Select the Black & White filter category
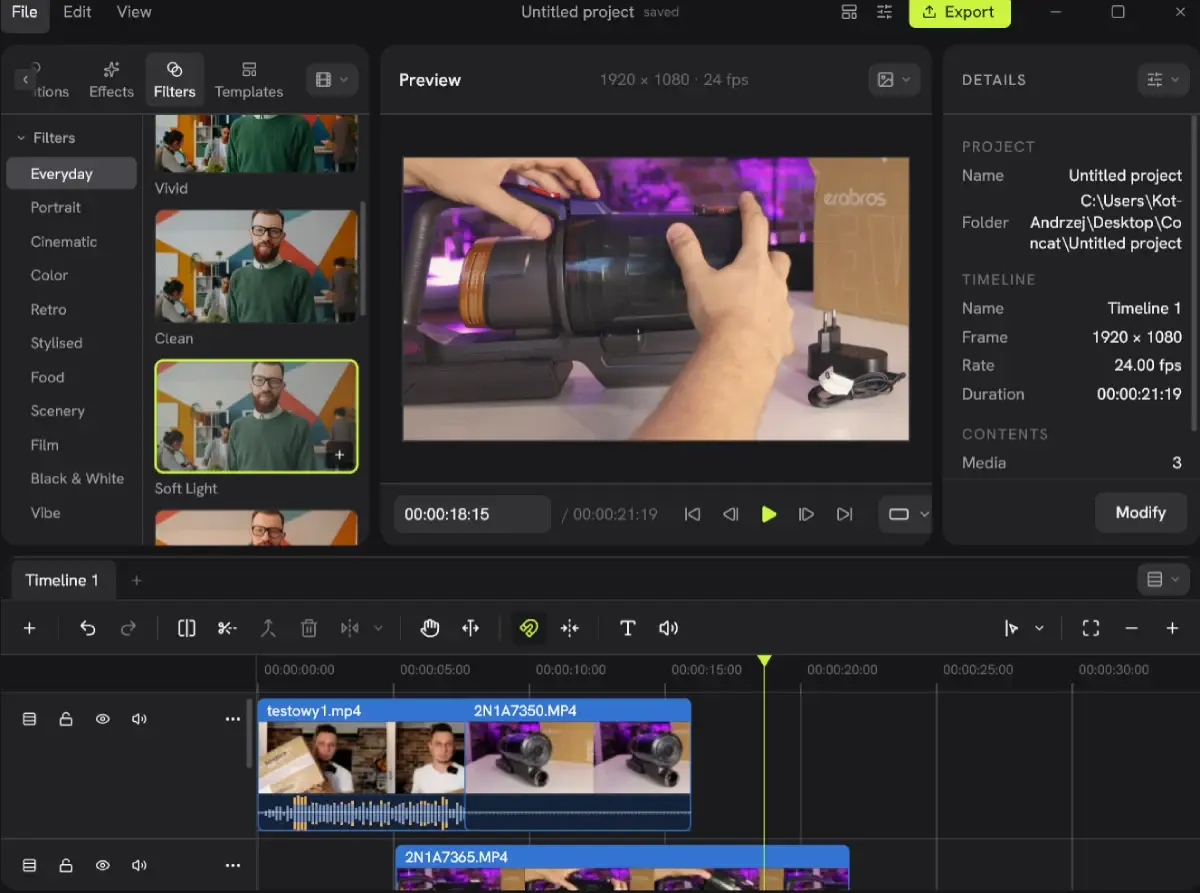 (77, 478)
